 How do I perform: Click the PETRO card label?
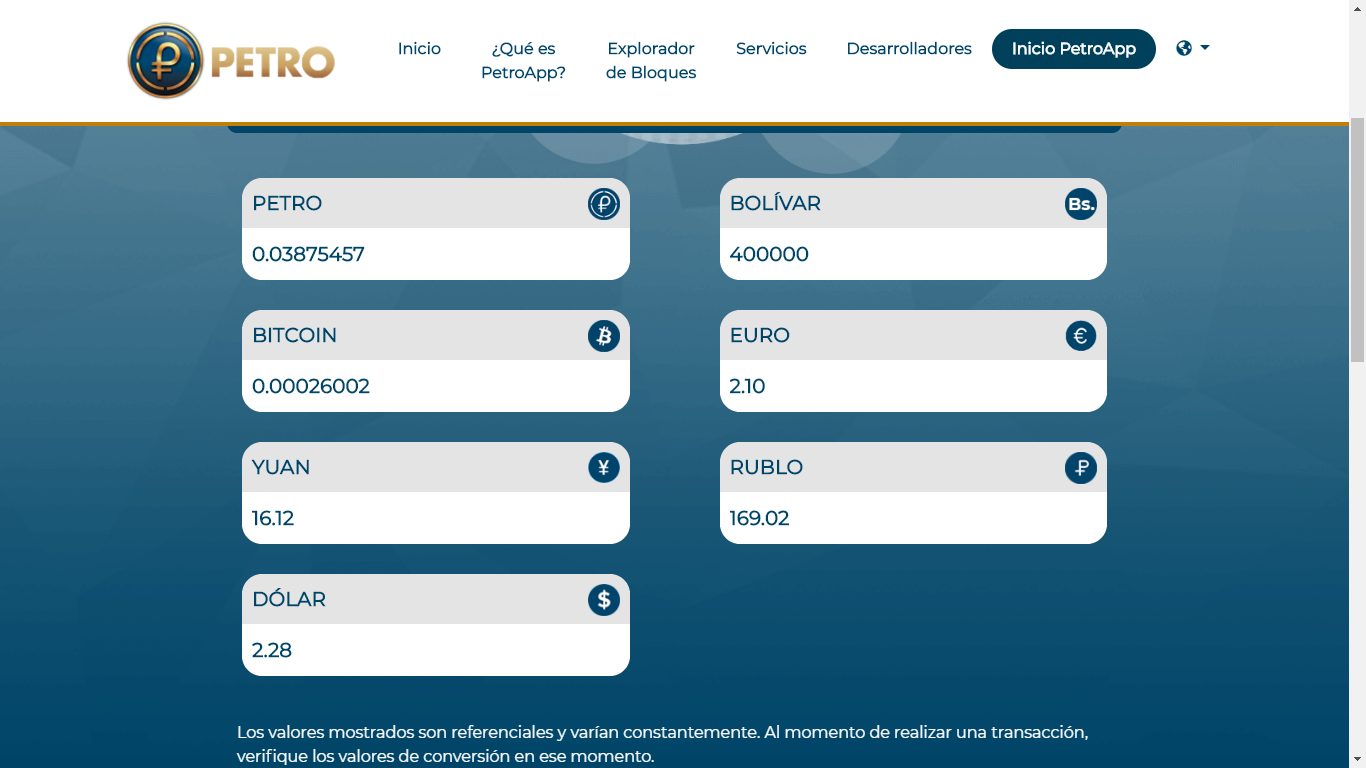(287, 203)
